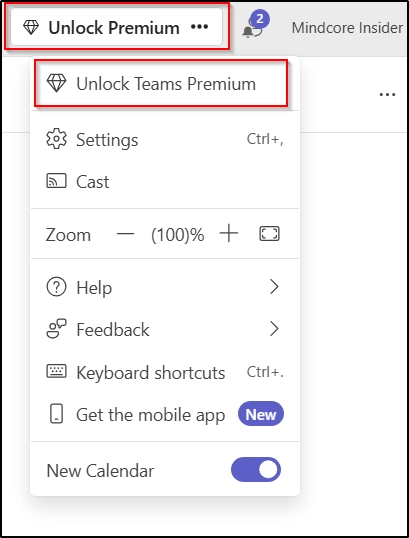The height and width of the screenshot is (538, 409).
Task: Click the Unlock Premium button
Action: tap(117, 27)
